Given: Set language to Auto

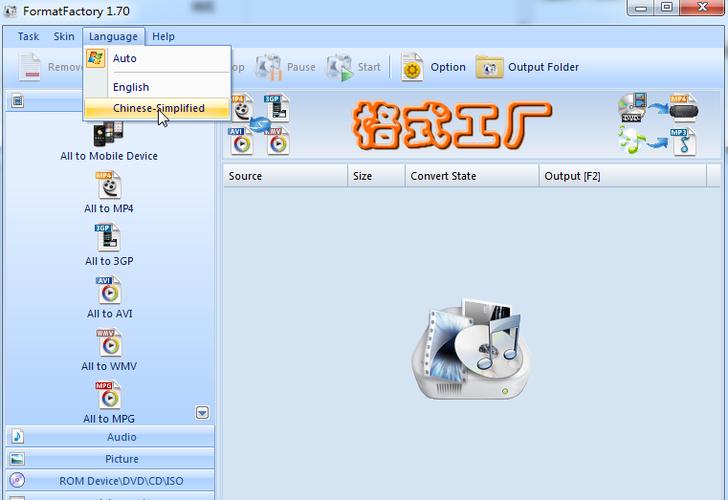Looking at the screenshot, I should [125, 58].
